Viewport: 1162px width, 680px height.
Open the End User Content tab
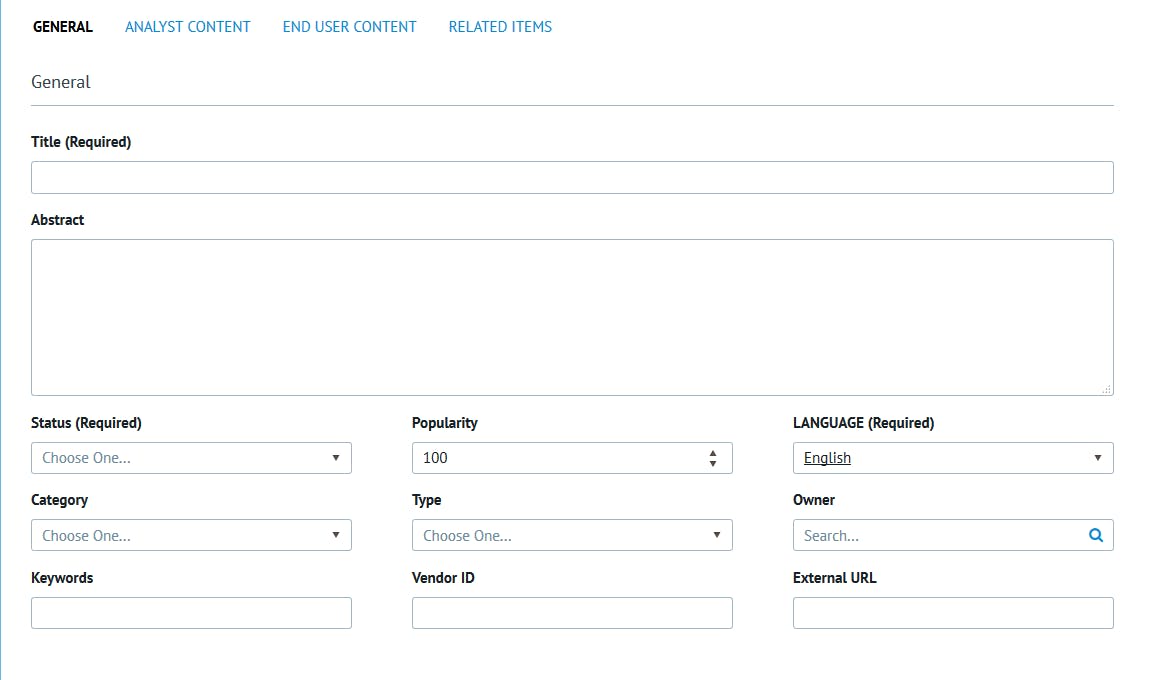tap(349, 27)
